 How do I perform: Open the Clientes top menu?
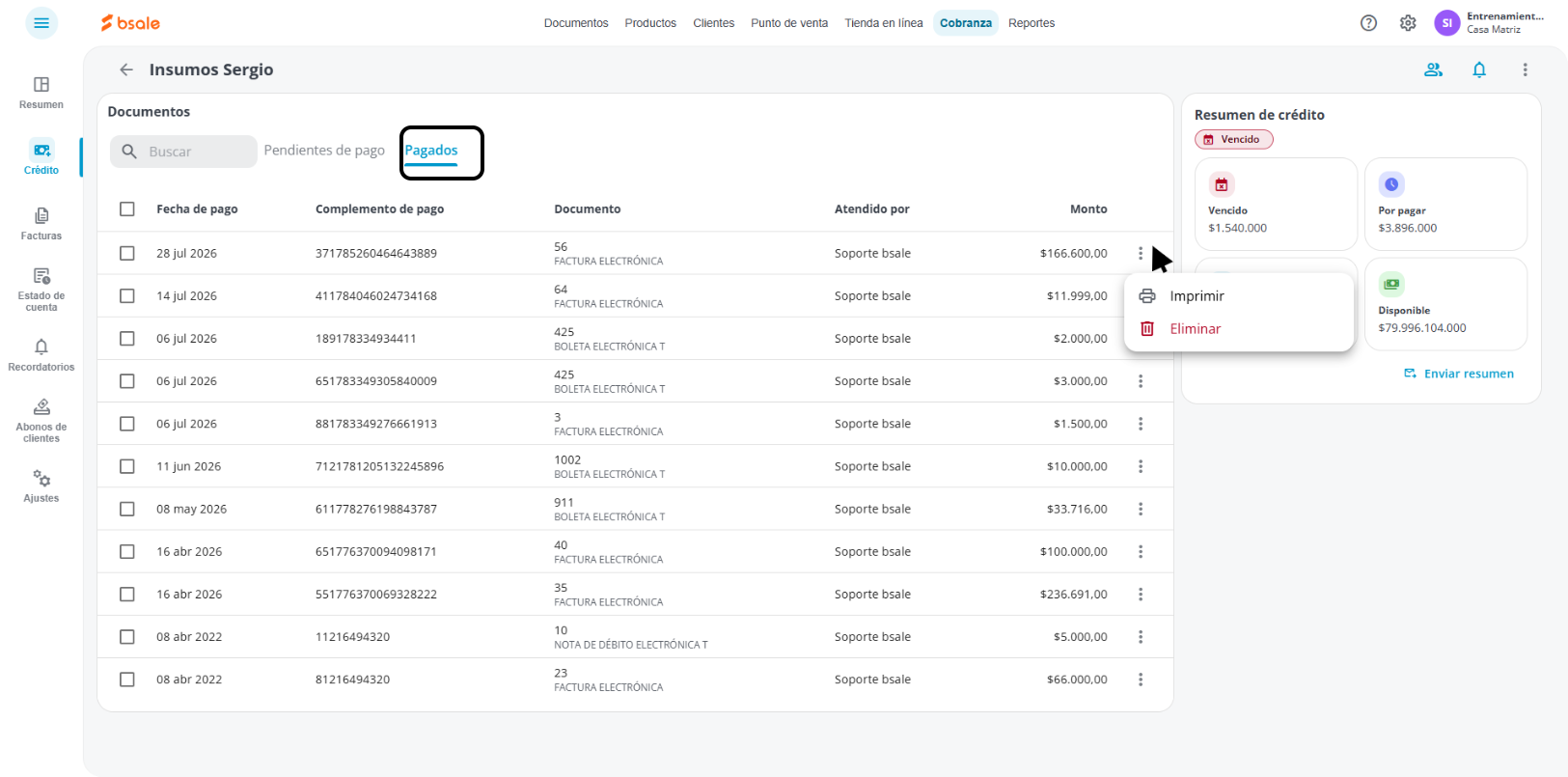tap(714, 23)
